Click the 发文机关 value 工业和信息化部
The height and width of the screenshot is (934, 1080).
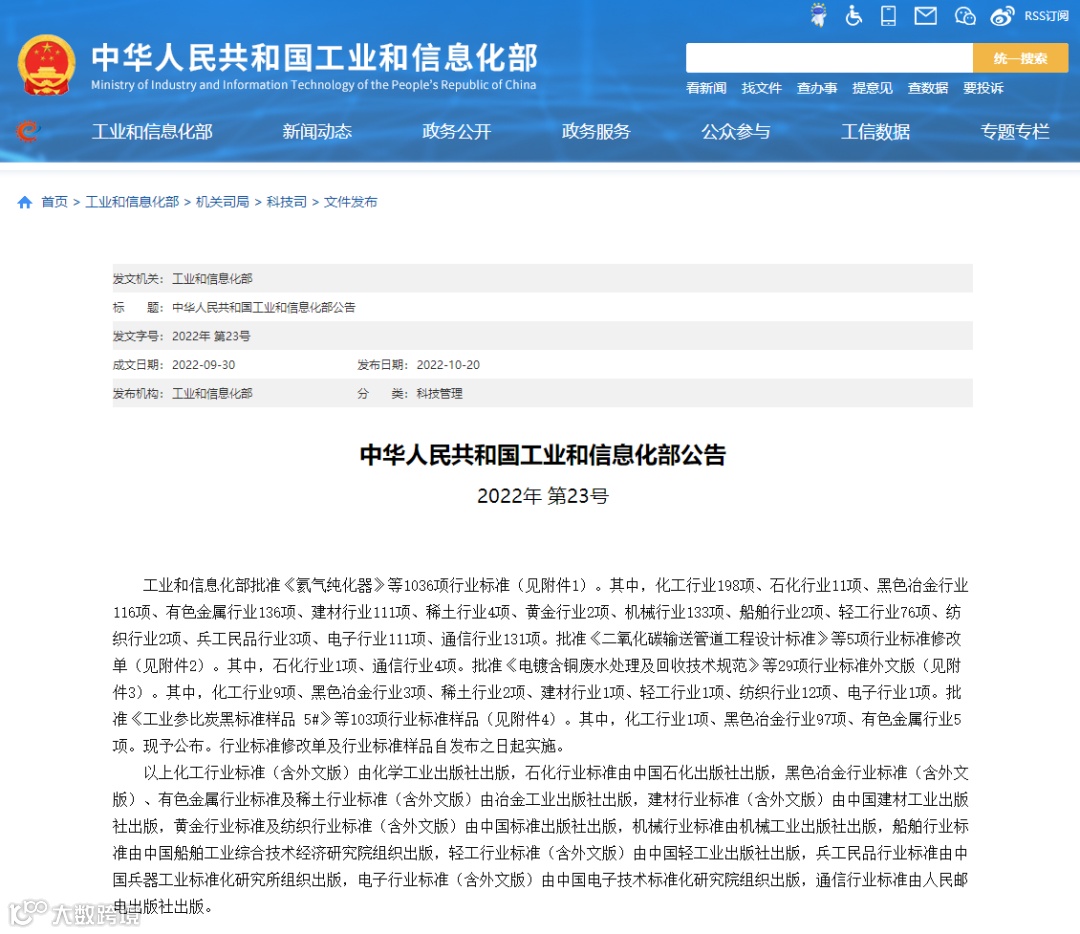212,278
